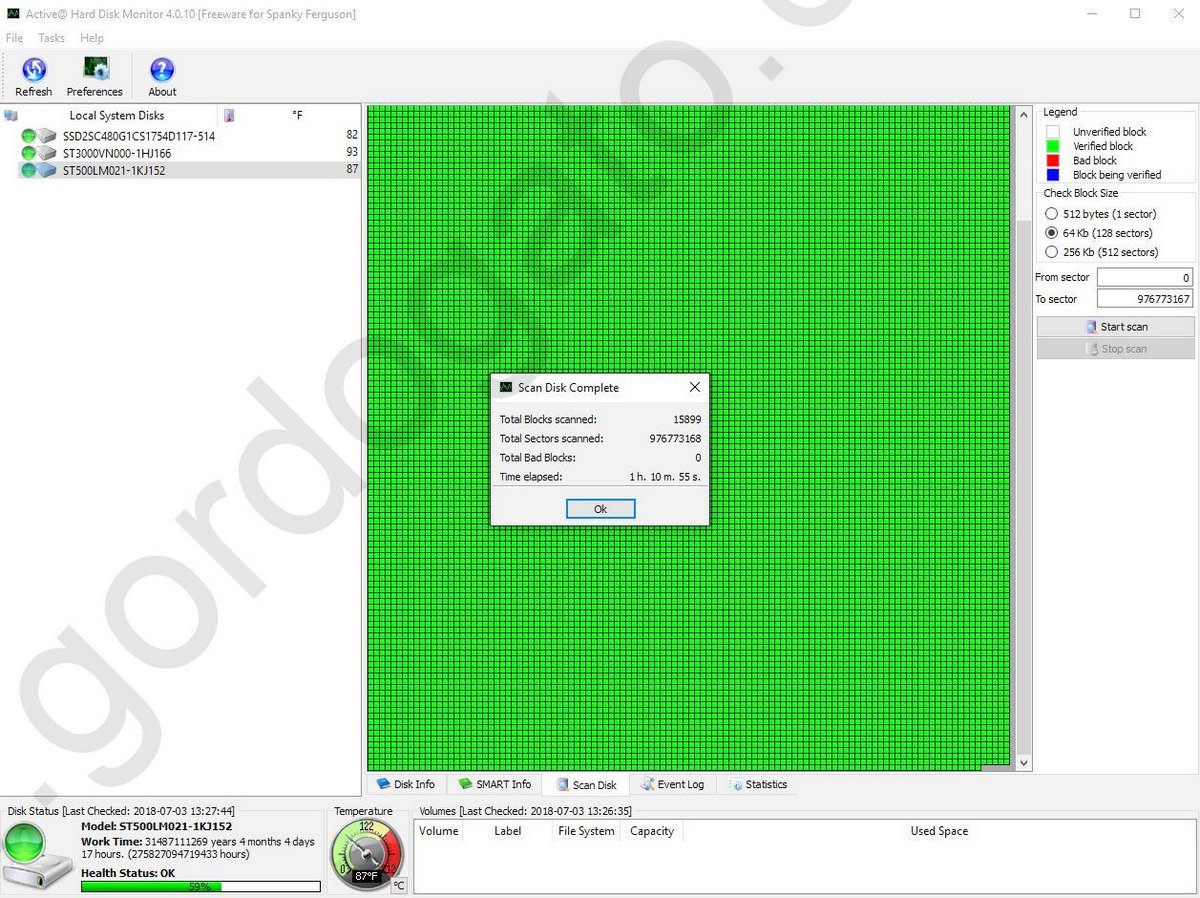Image resolution: width=1200 pixels, height=898 pixels.
Task: Switch to the SMART Info tab
Action: point(495,785)
